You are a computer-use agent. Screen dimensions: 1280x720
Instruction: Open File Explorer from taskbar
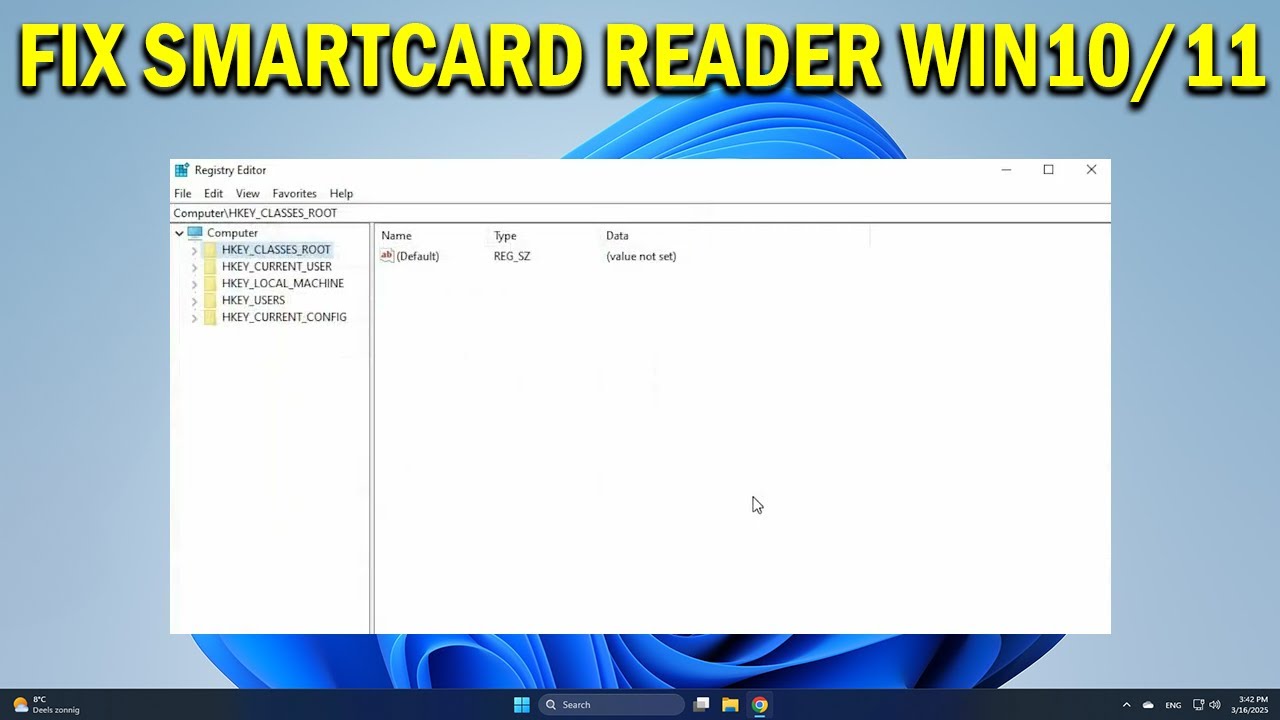(x=730, y=705)
